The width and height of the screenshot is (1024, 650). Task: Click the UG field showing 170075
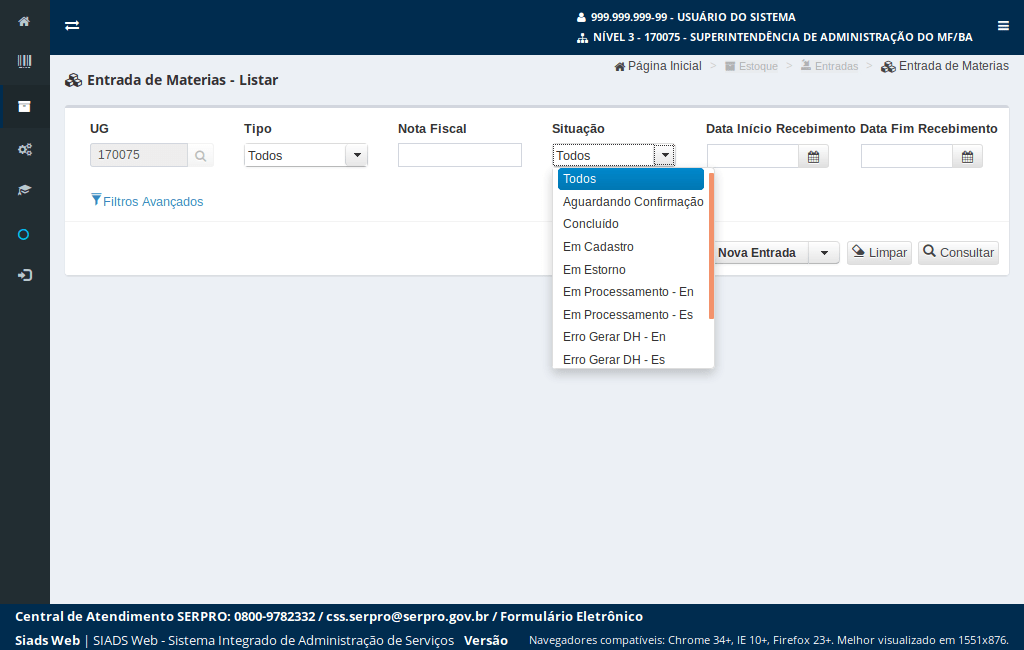139,155
